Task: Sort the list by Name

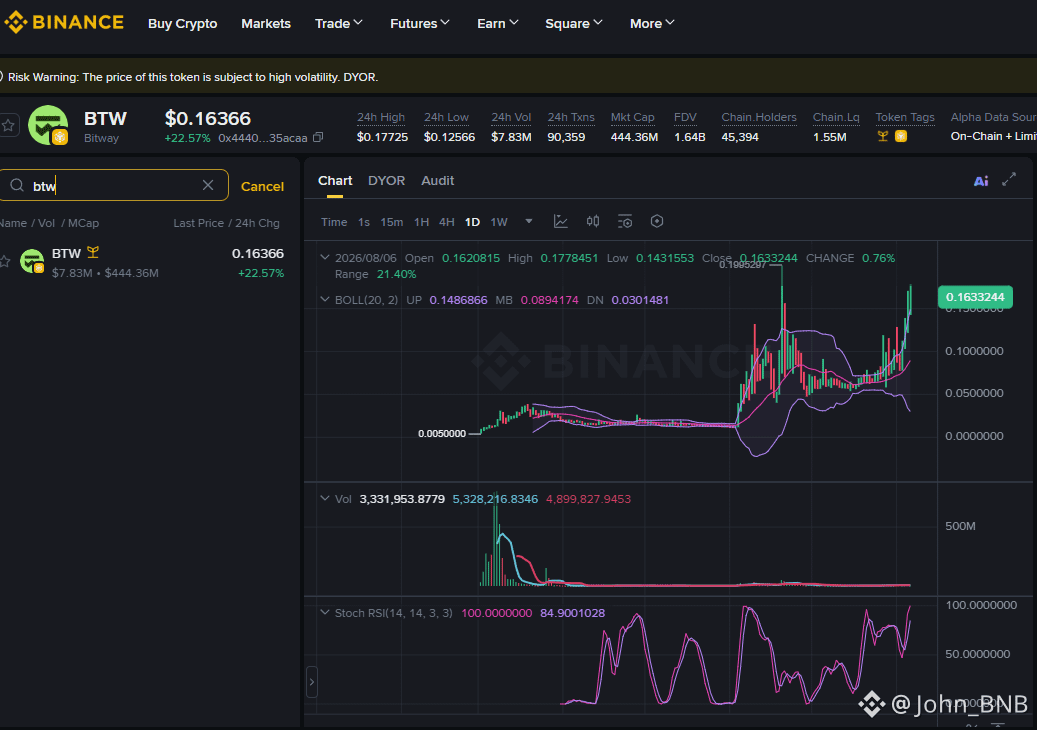Action: (x=13, y=223)
